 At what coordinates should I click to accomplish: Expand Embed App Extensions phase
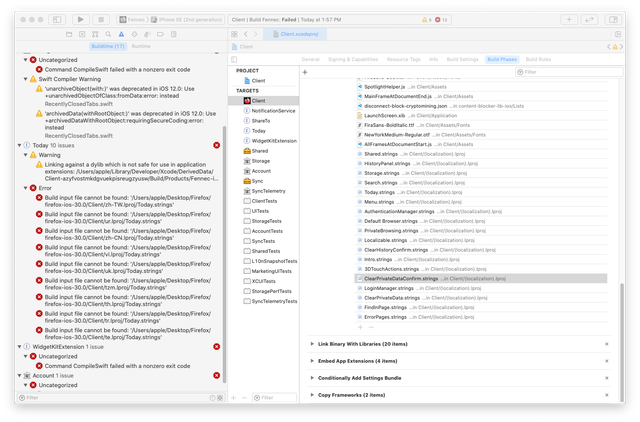point(312,361)
